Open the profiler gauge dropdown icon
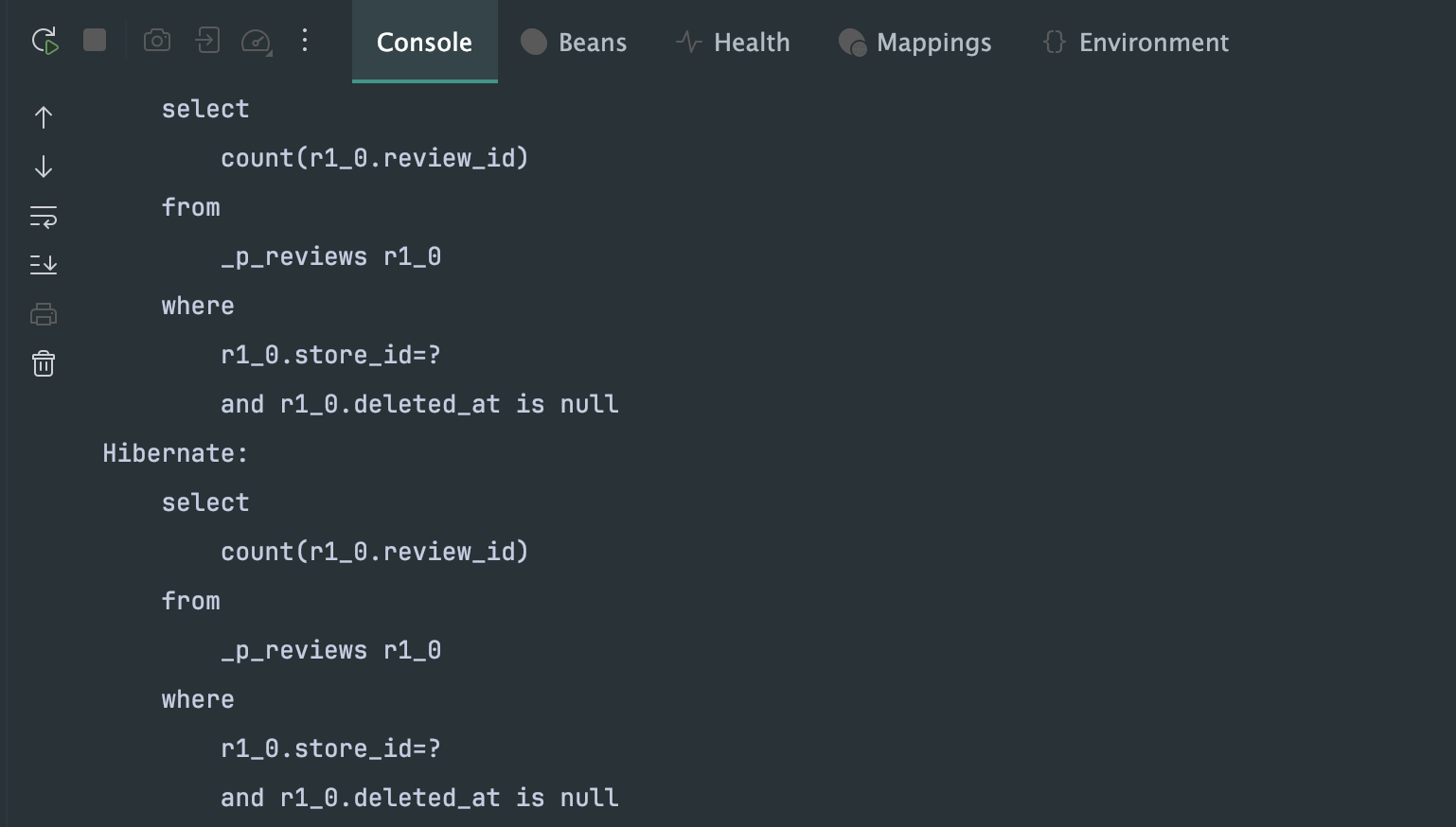Viewport: 1456px width, 827px height. pos(257,41)
